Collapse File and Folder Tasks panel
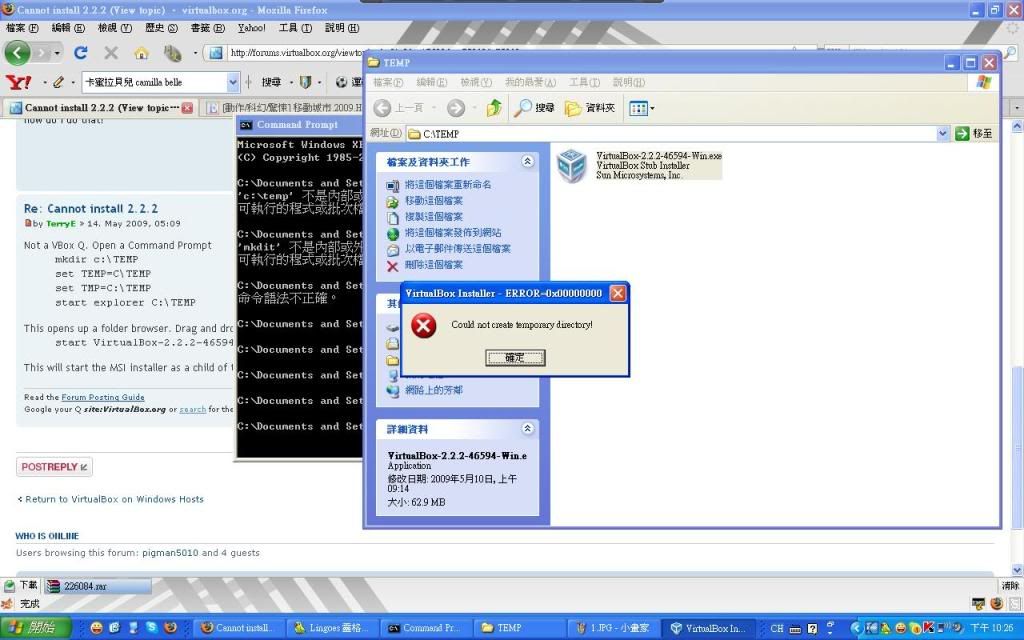Image resolution: width=1024 pixels, height=640 pixels. (527, 162)
